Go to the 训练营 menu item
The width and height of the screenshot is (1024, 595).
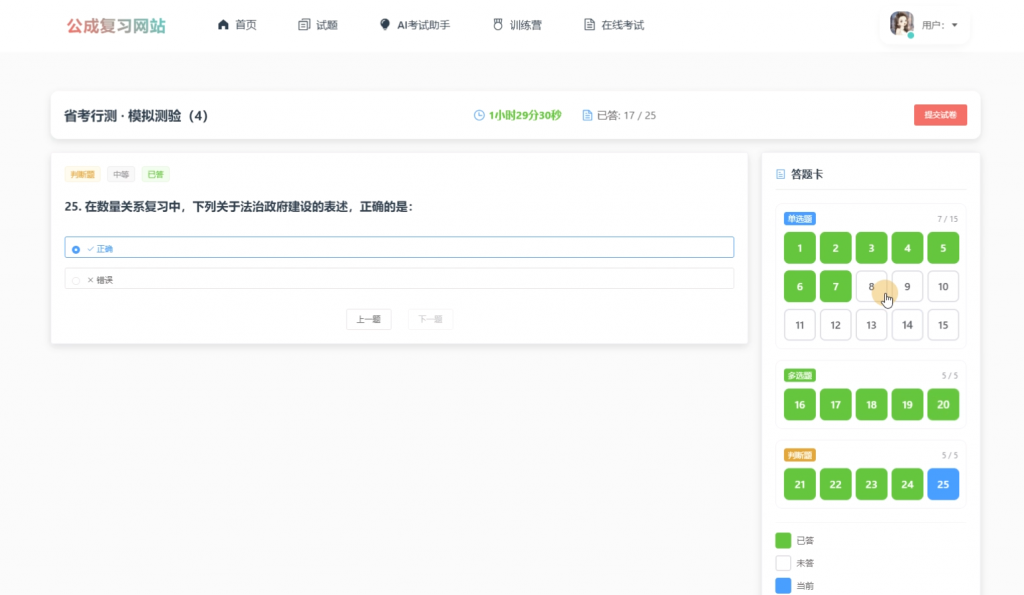click(x=517, y=25)
